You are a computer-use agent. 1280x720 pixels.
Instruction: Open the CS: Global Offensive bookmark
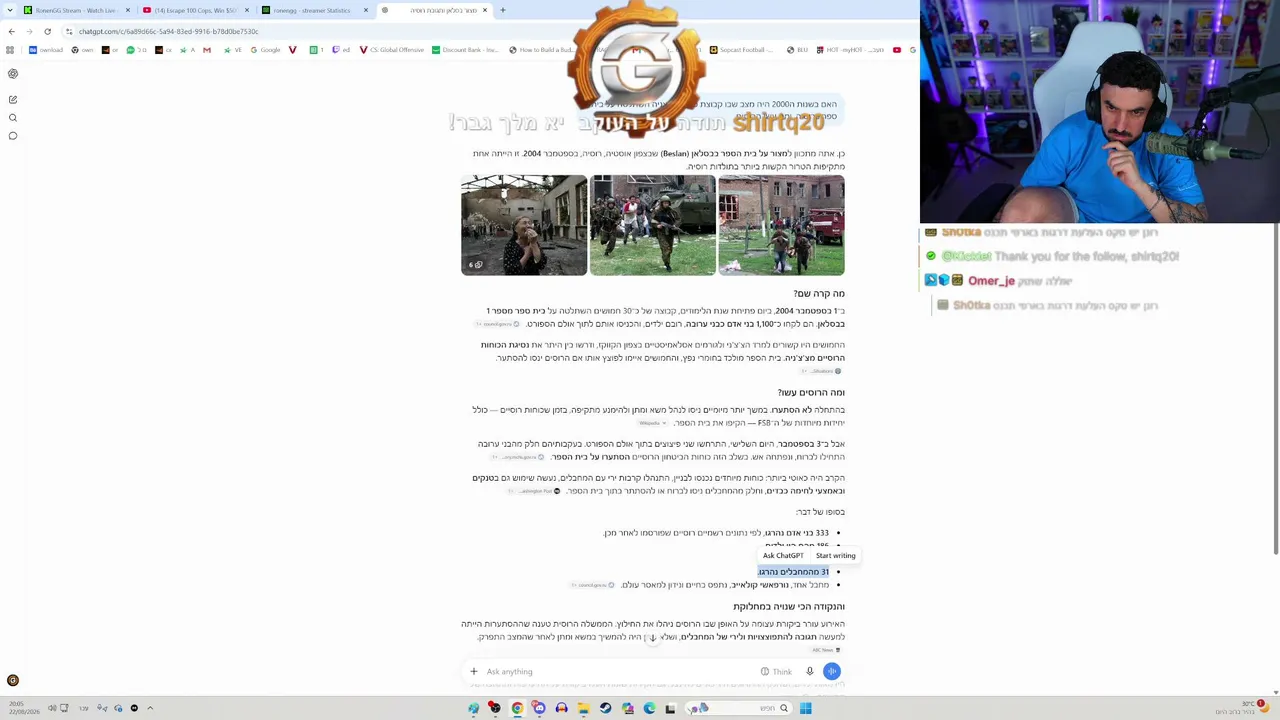tap(392, 50)
